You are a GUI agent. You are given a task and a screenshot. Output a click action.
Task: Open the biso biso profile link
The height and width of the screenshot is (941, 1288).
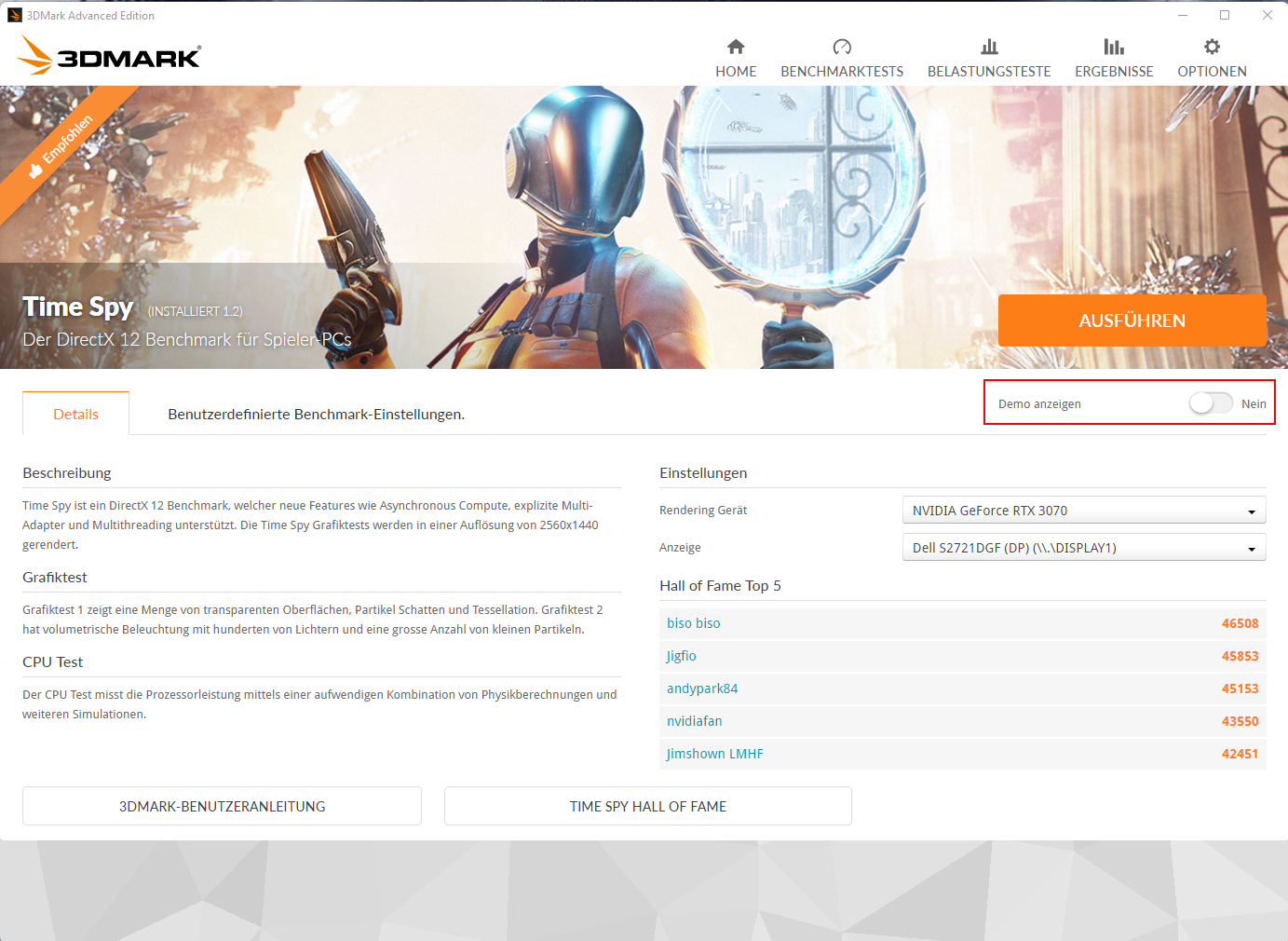tap(694, 623)
